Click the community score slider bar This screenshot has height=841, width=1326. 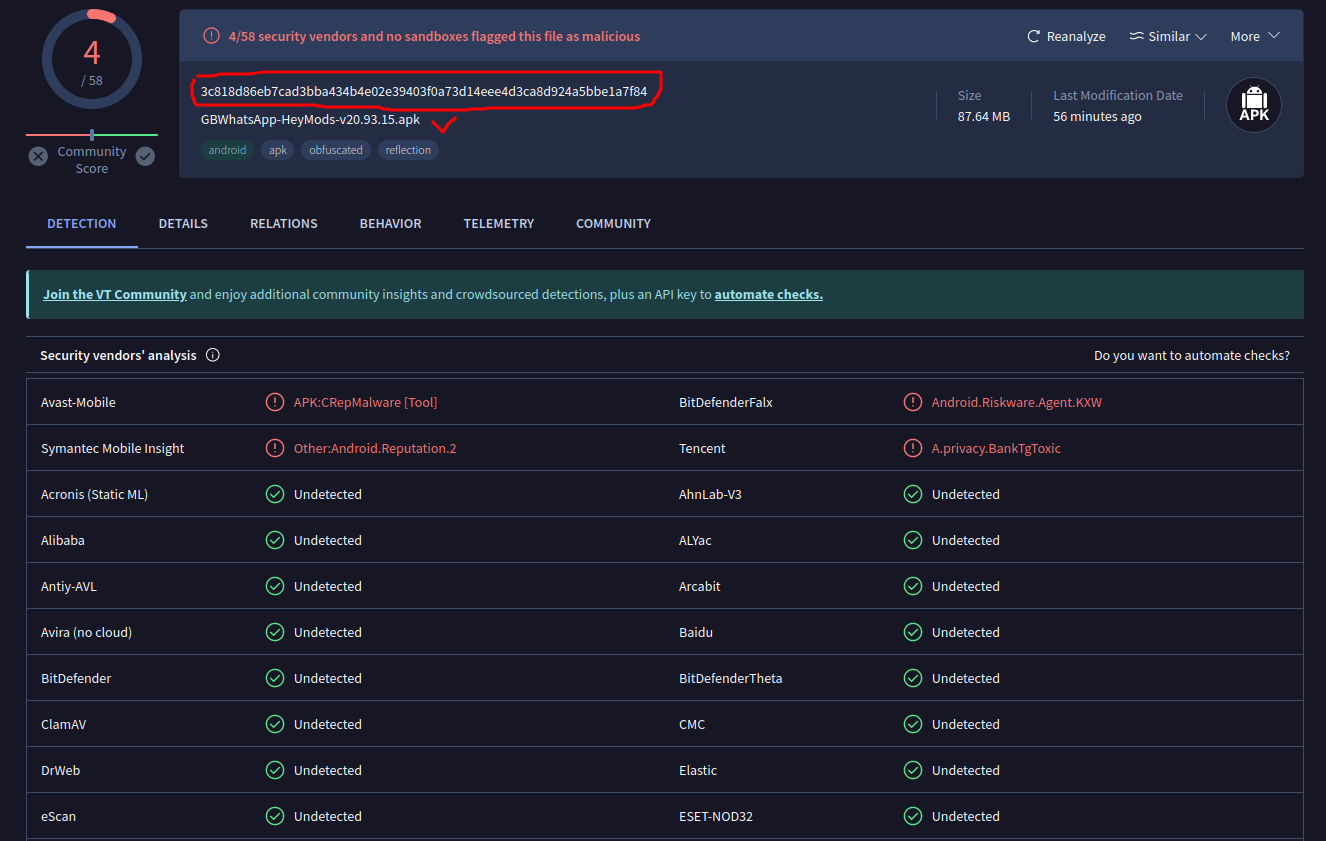[x=92, y=134]
